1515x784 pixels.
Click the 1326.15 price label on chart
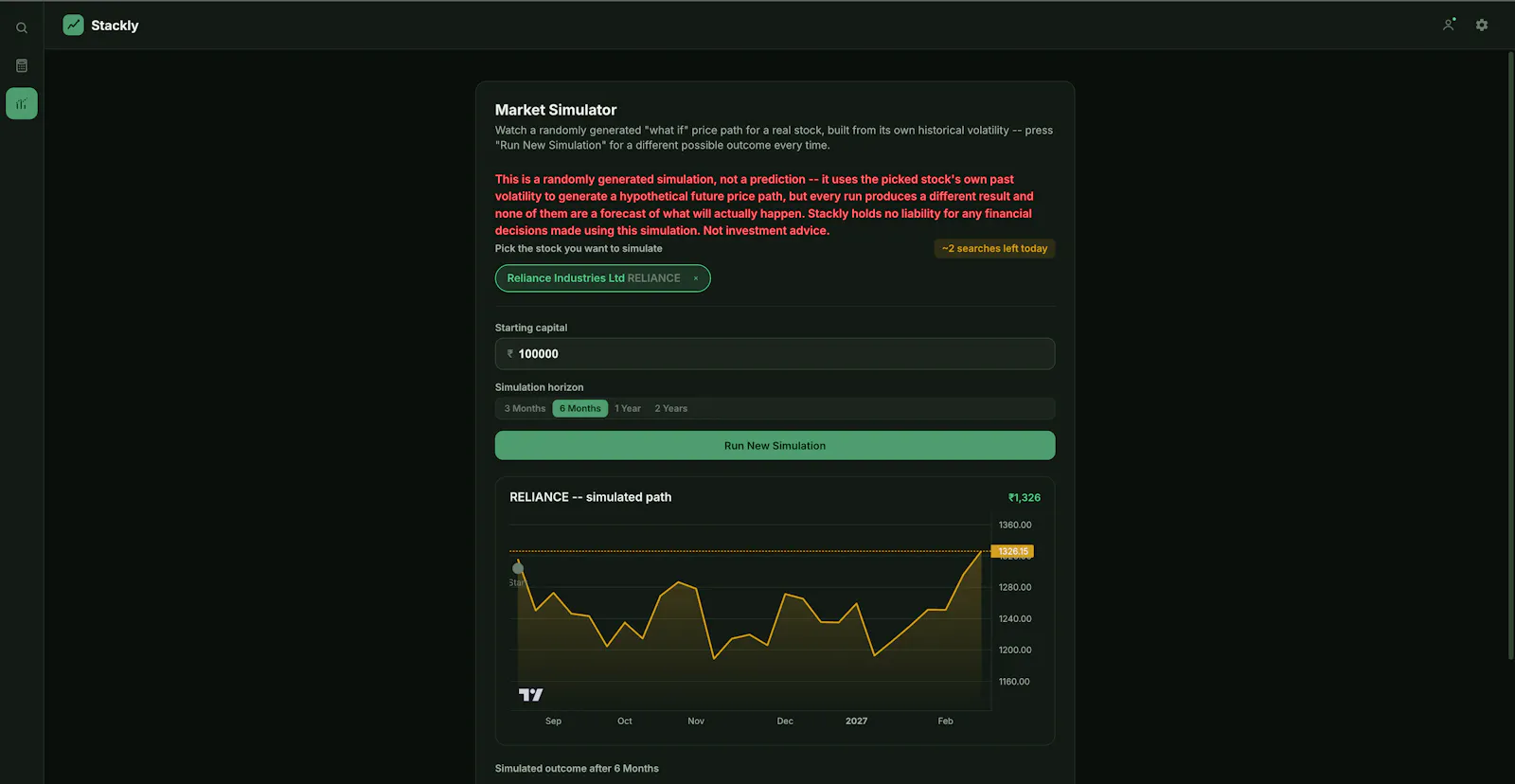[1012, 552]
